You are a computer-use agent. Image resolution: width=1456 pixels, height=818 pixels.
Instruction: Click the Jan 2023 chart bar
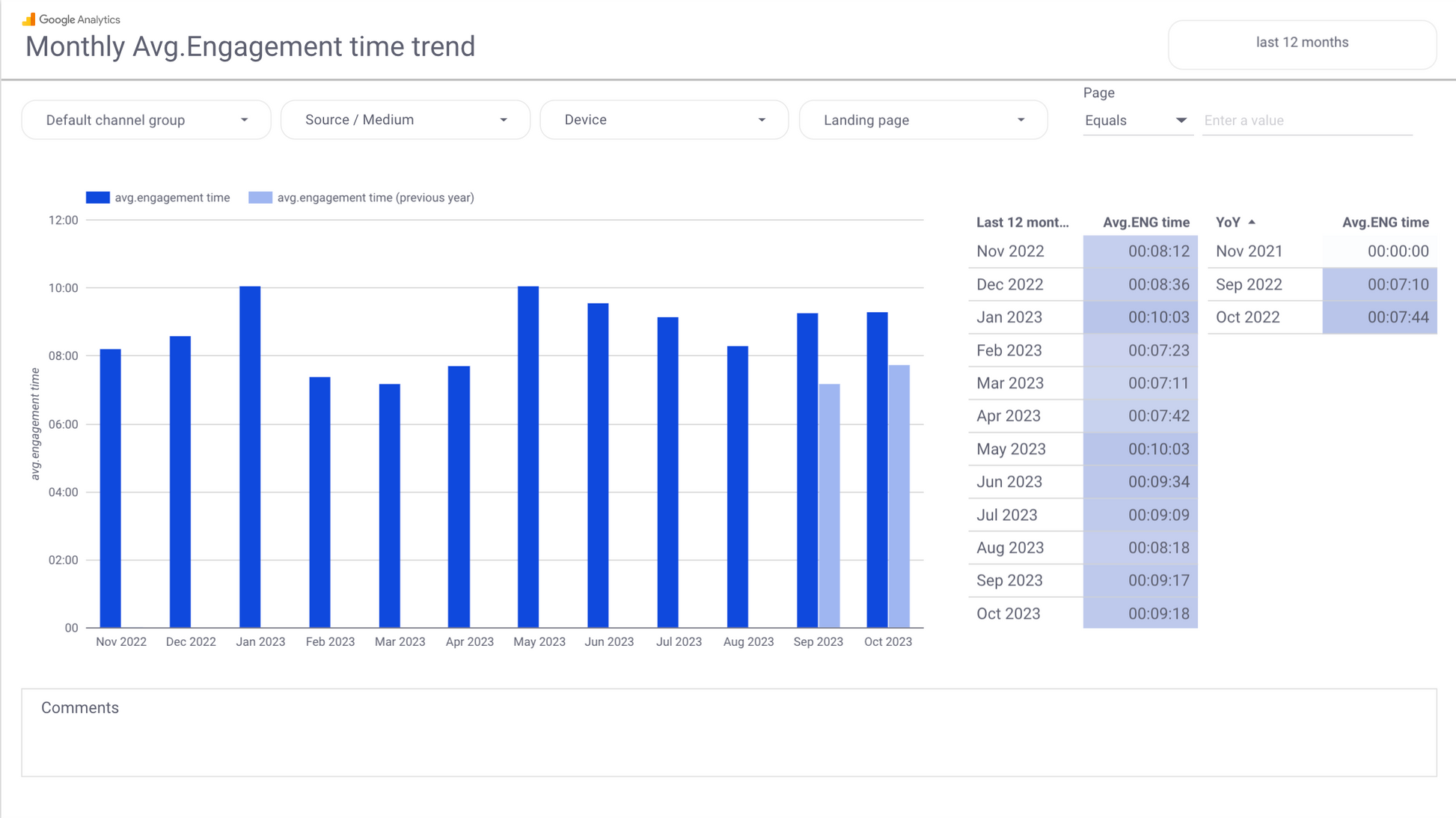pos(250,457)
